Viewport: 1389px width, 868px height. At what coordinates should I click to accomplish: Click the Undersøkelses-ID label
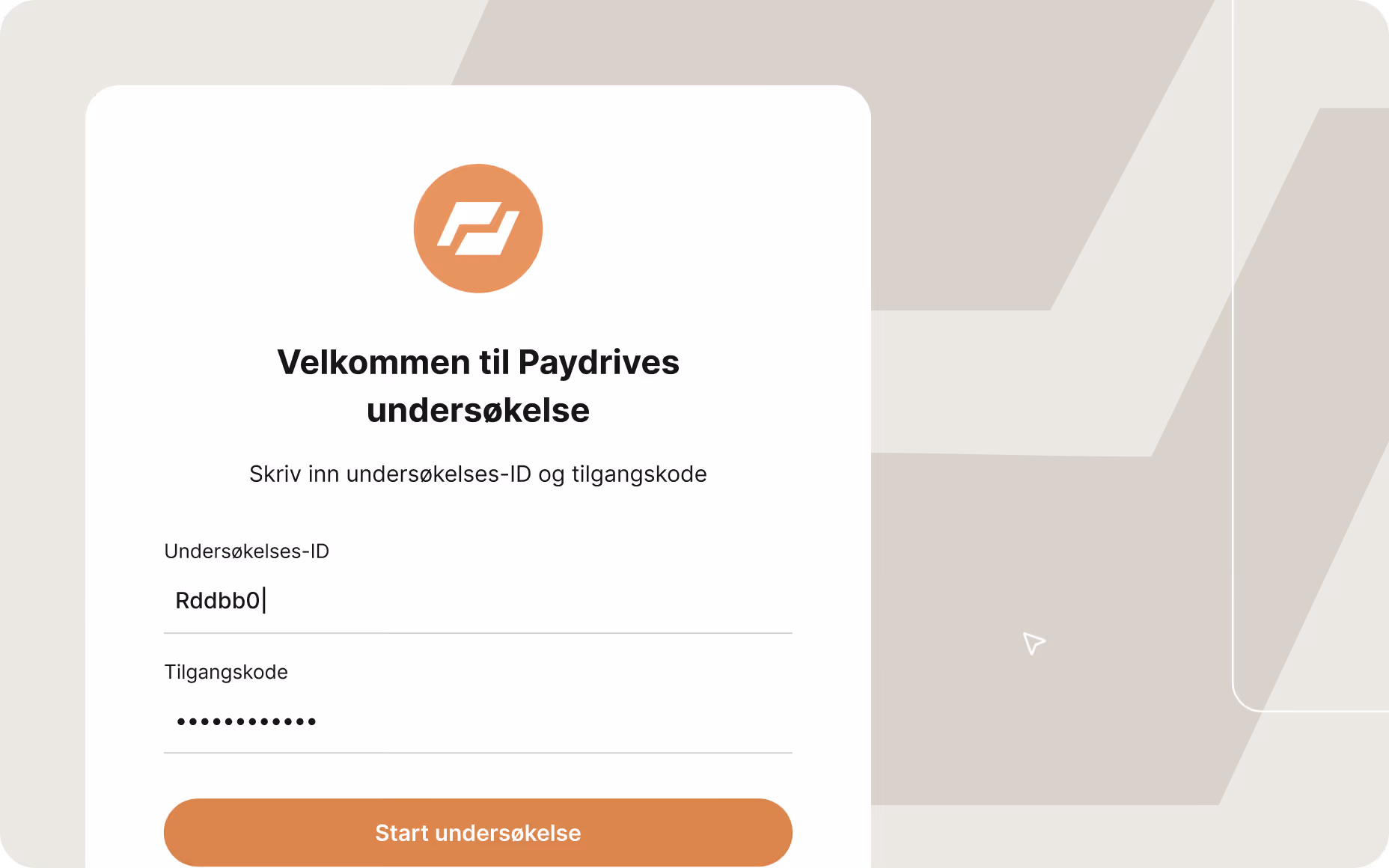click(x=247, y=551)
